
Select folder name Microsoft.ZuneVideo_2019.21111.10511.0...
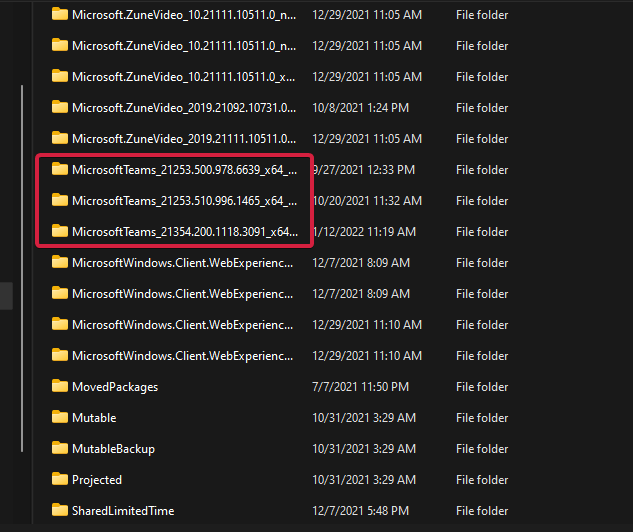[x=184, y=139]
